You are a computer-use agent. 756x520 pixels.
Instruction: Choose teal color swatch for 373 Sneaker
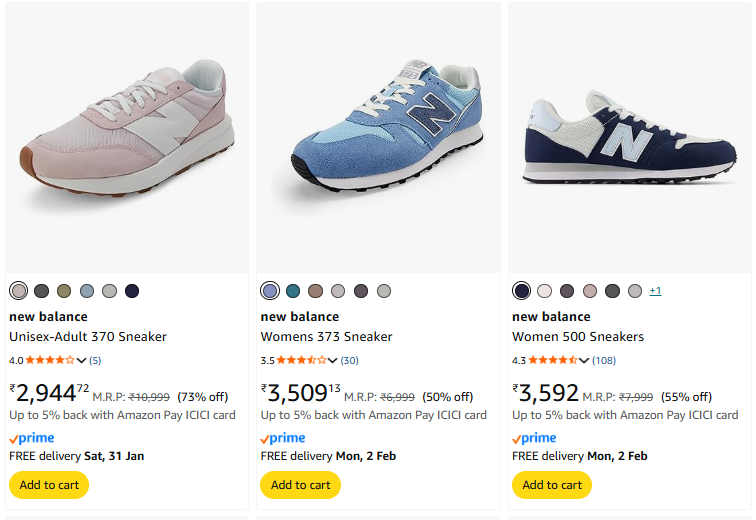(x=293, y=291)
